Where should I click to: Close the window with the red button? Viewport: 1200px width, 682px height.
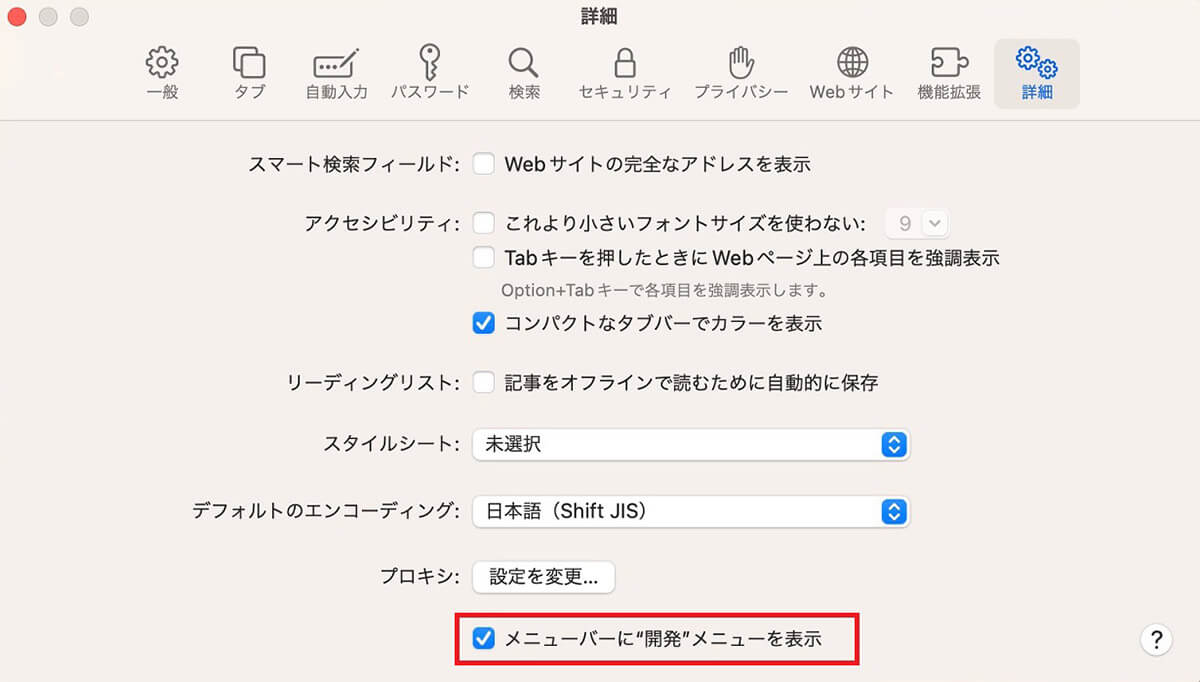click(17, 17)
